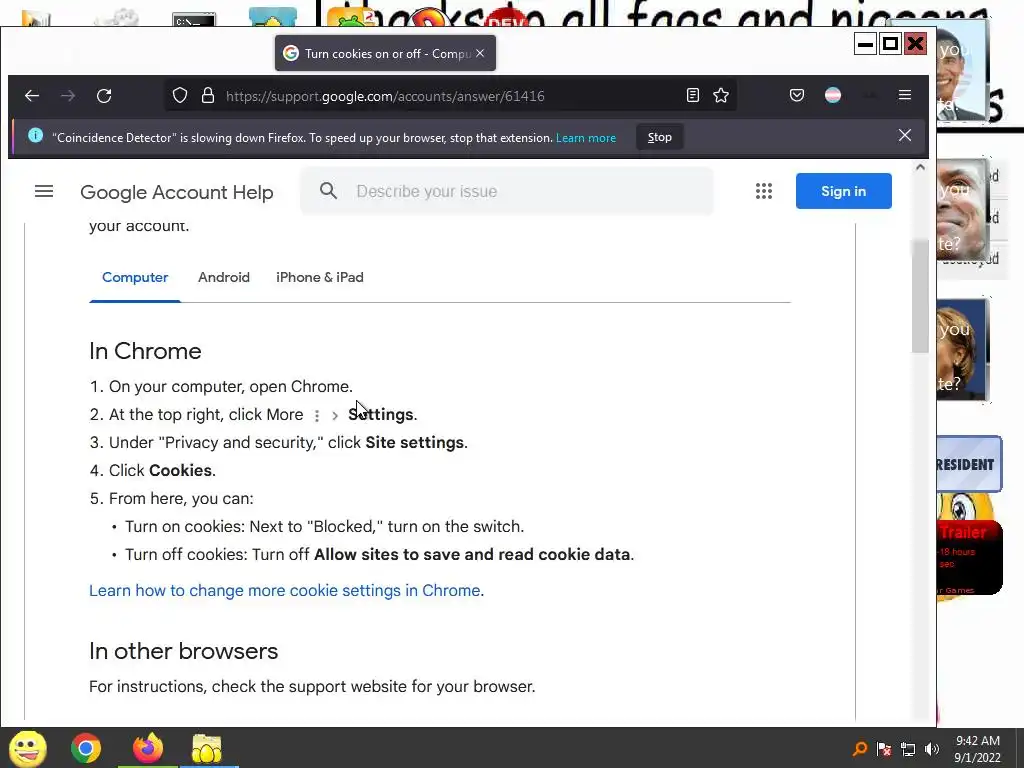
Task: Open Google Account Help main menu
Action: tap(44, 191)
